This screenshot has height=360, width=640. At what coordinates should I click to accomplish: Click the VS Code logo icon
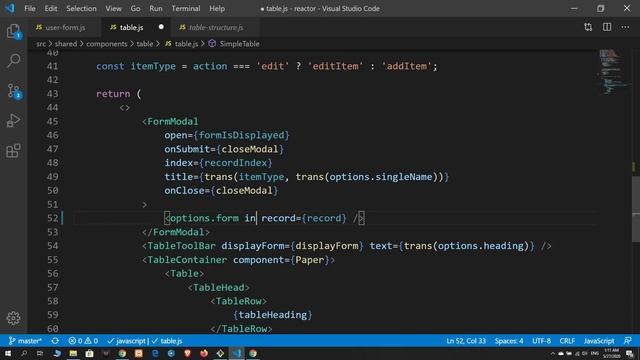coord(9,8)
